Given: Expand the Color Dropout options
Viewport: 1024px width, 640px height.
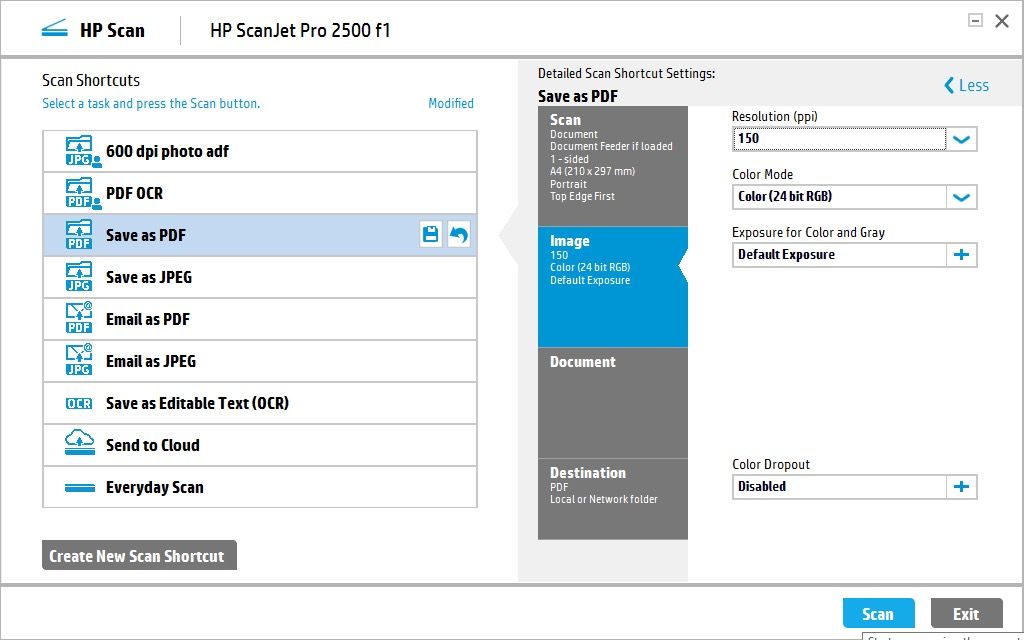Looking at the screenshot, I should tap(962, 486).
